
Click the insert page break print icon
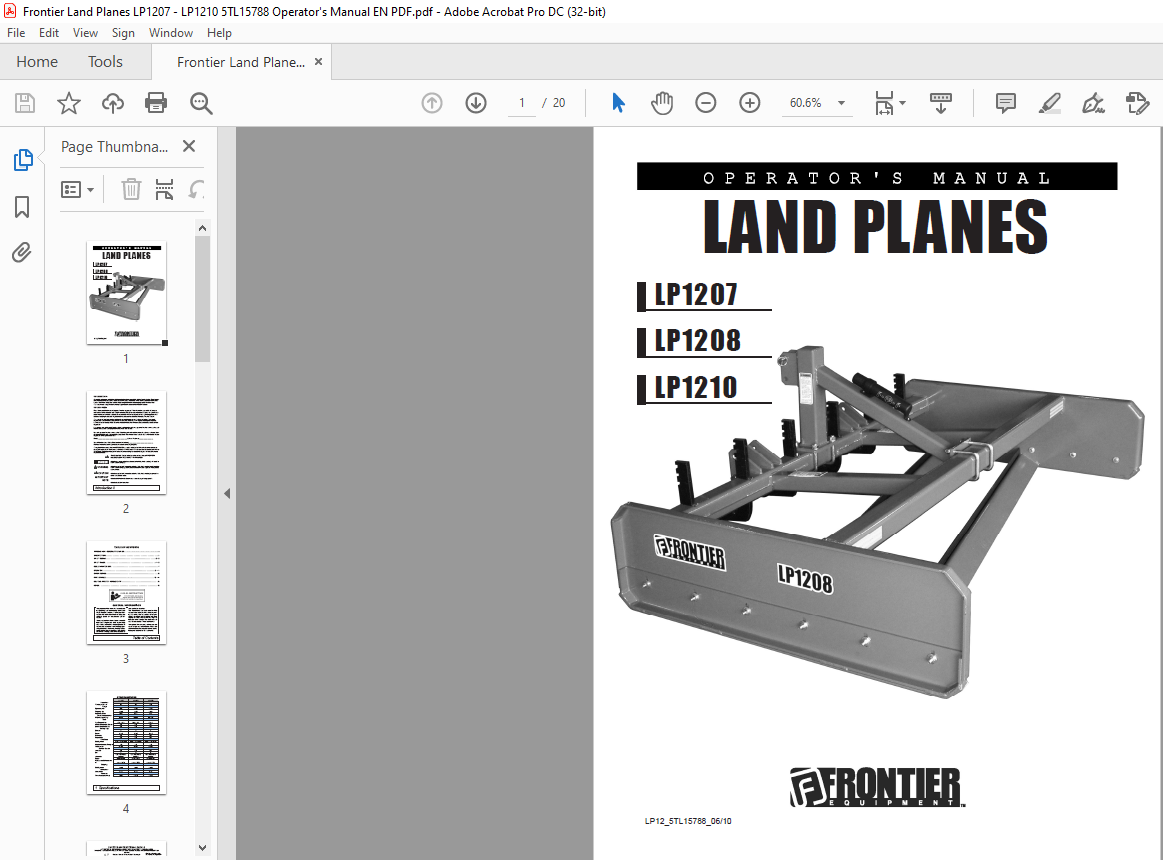click(164, 189)
